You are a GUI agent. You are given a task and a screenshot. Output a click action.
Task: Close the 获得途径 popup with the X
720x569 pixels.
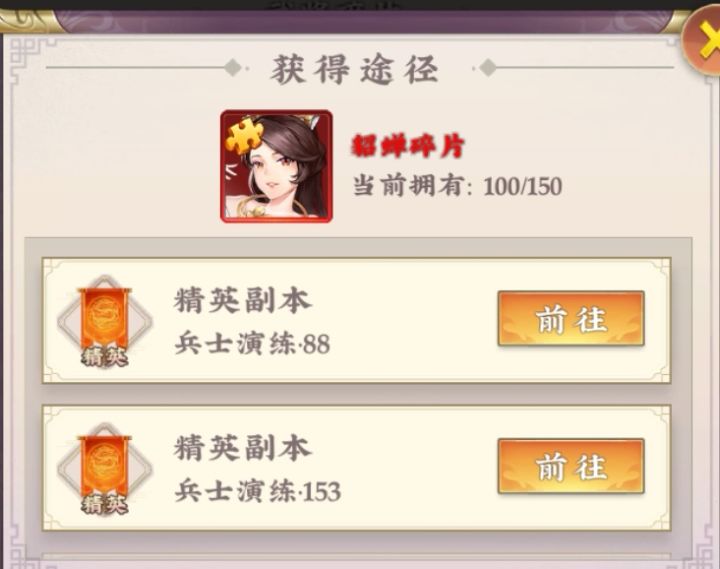click(703, 41)
